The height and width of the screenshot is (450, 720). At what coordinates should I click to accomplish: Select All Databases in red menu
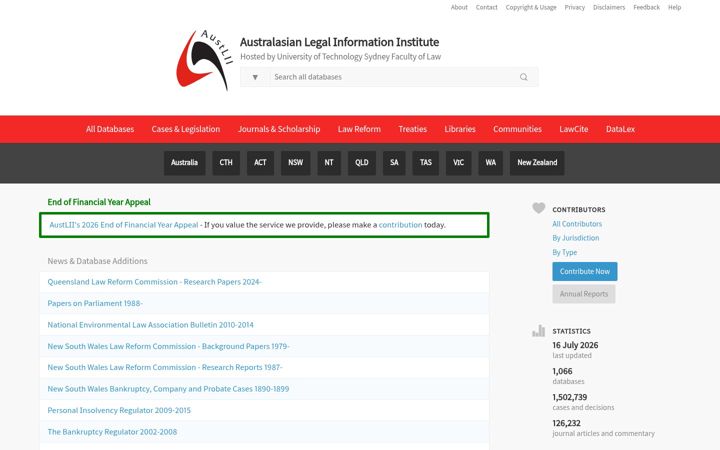click(x=110, y=129)
